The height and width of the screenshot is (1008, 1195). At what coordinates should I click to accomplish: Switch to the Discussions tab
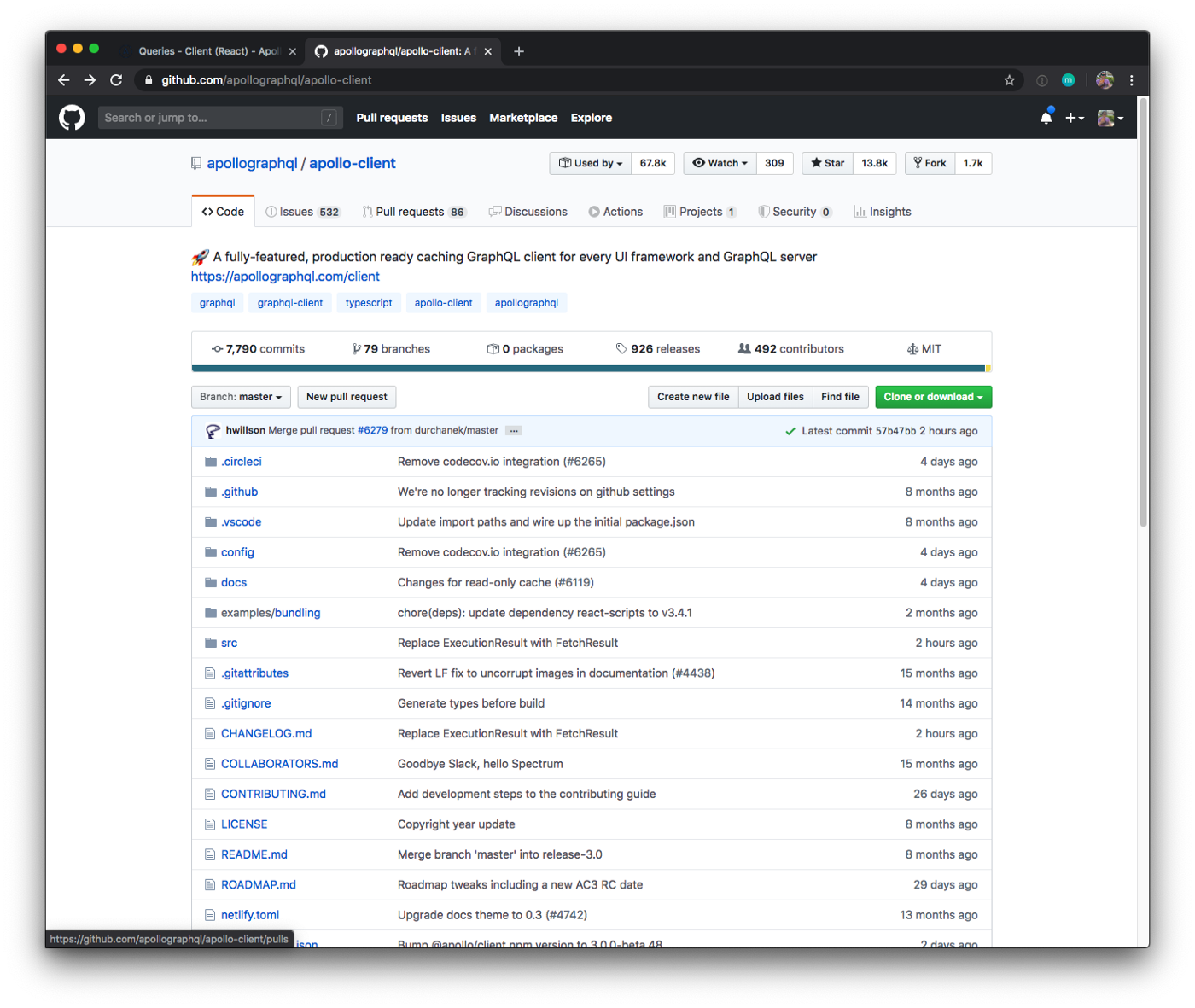pos(528,212)
